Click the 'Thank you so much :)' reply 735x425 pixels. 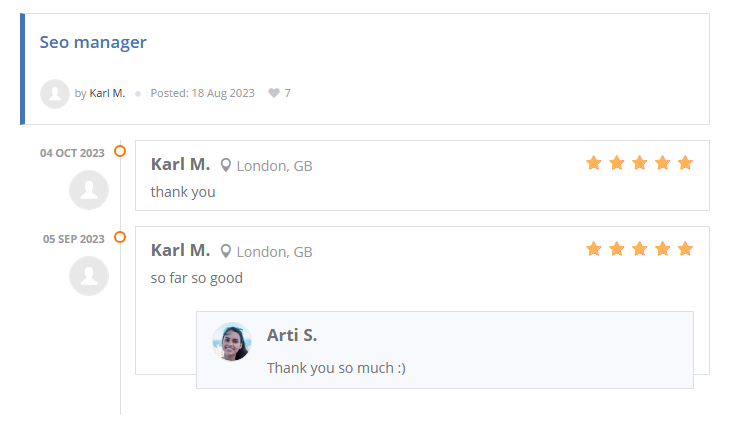(336, 368)
